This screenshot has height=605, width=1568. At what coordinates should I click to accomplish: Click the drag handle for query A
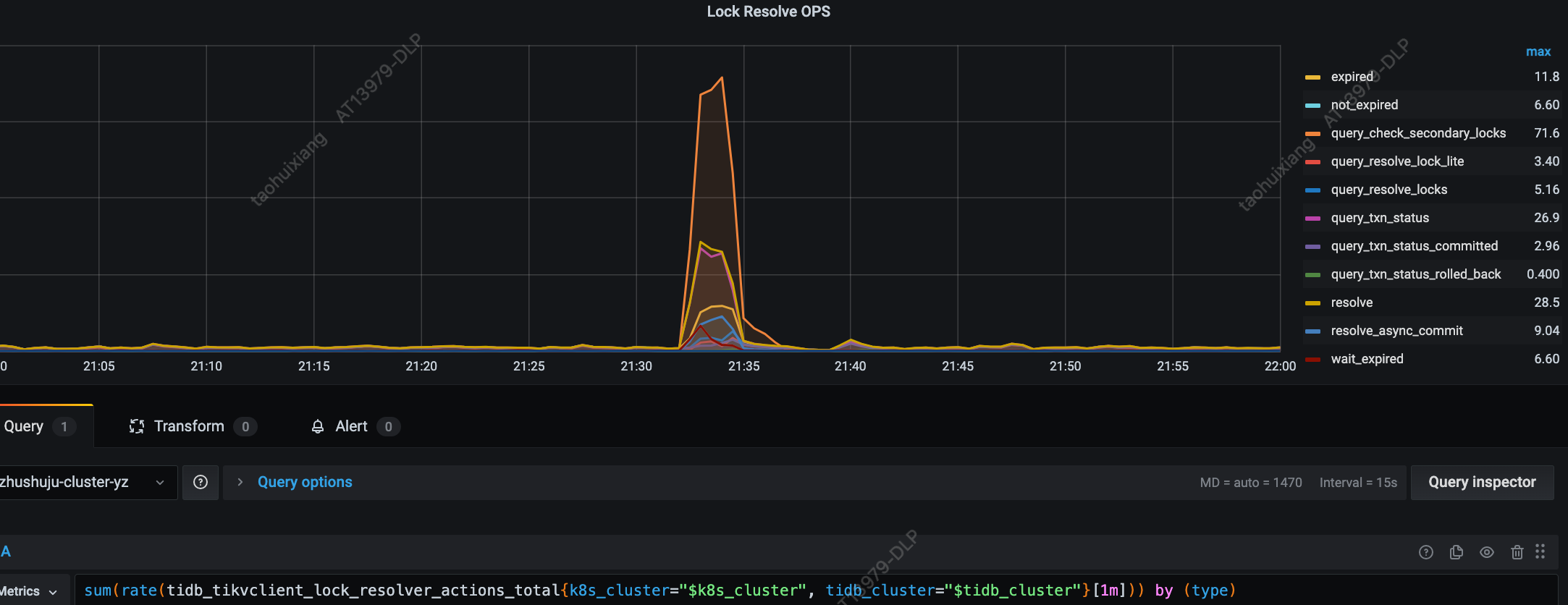point(1540,551)
